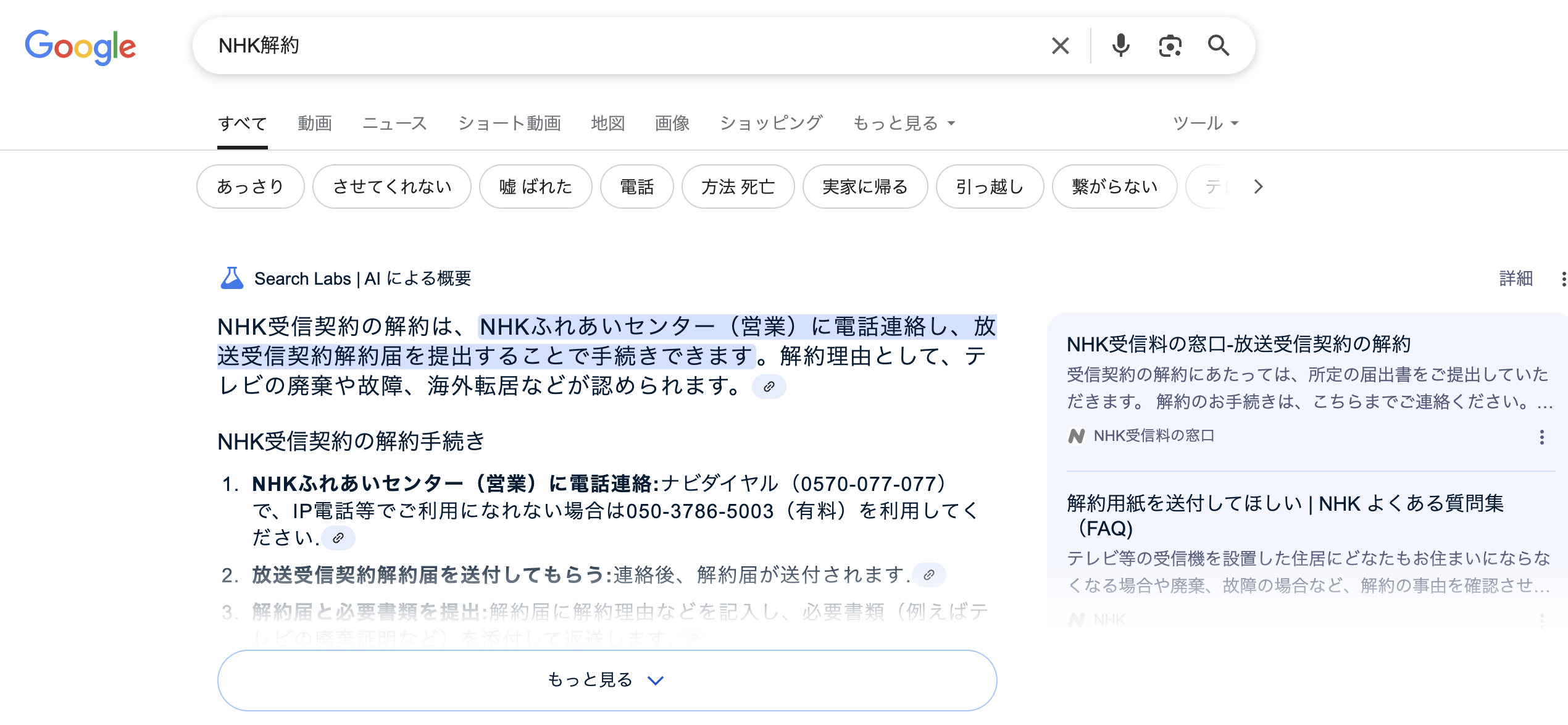Screen dimensions: 1568x725
Task: Select the 方法 死亡 suggestion chip
Action: (738, 186)
